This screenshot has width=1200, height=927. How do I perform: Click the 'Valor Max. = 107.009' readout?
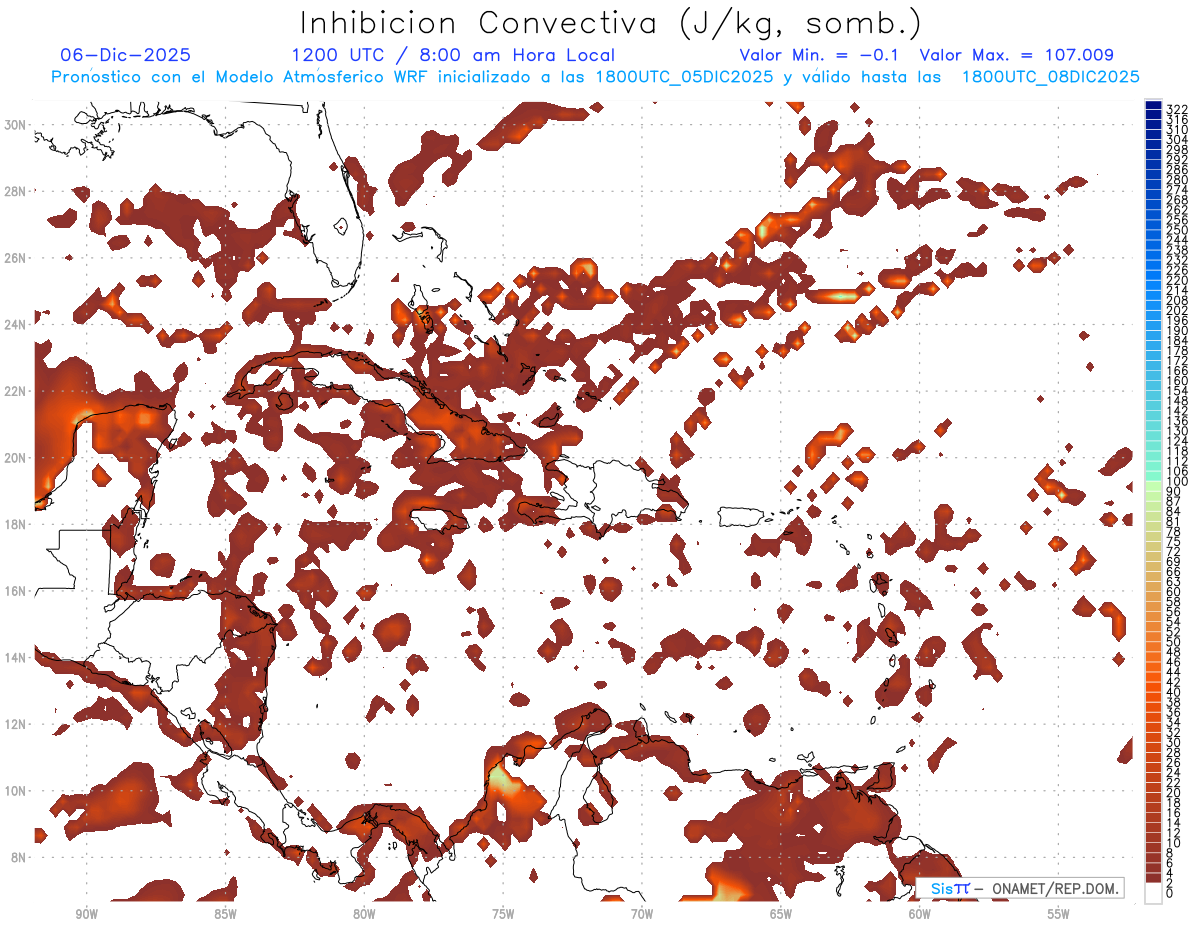(1016, 55)
